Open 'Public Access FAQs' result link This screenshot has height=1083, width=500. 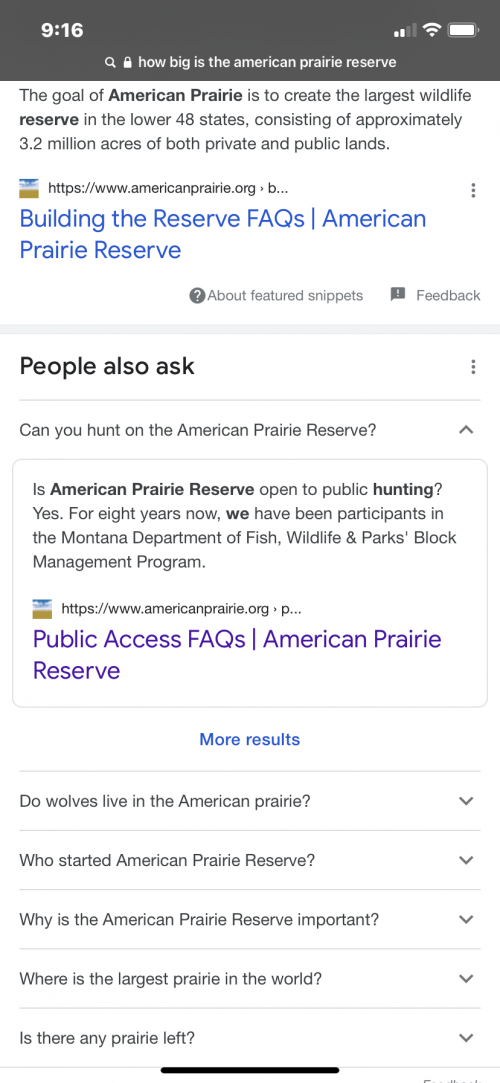tap(237, 655)
